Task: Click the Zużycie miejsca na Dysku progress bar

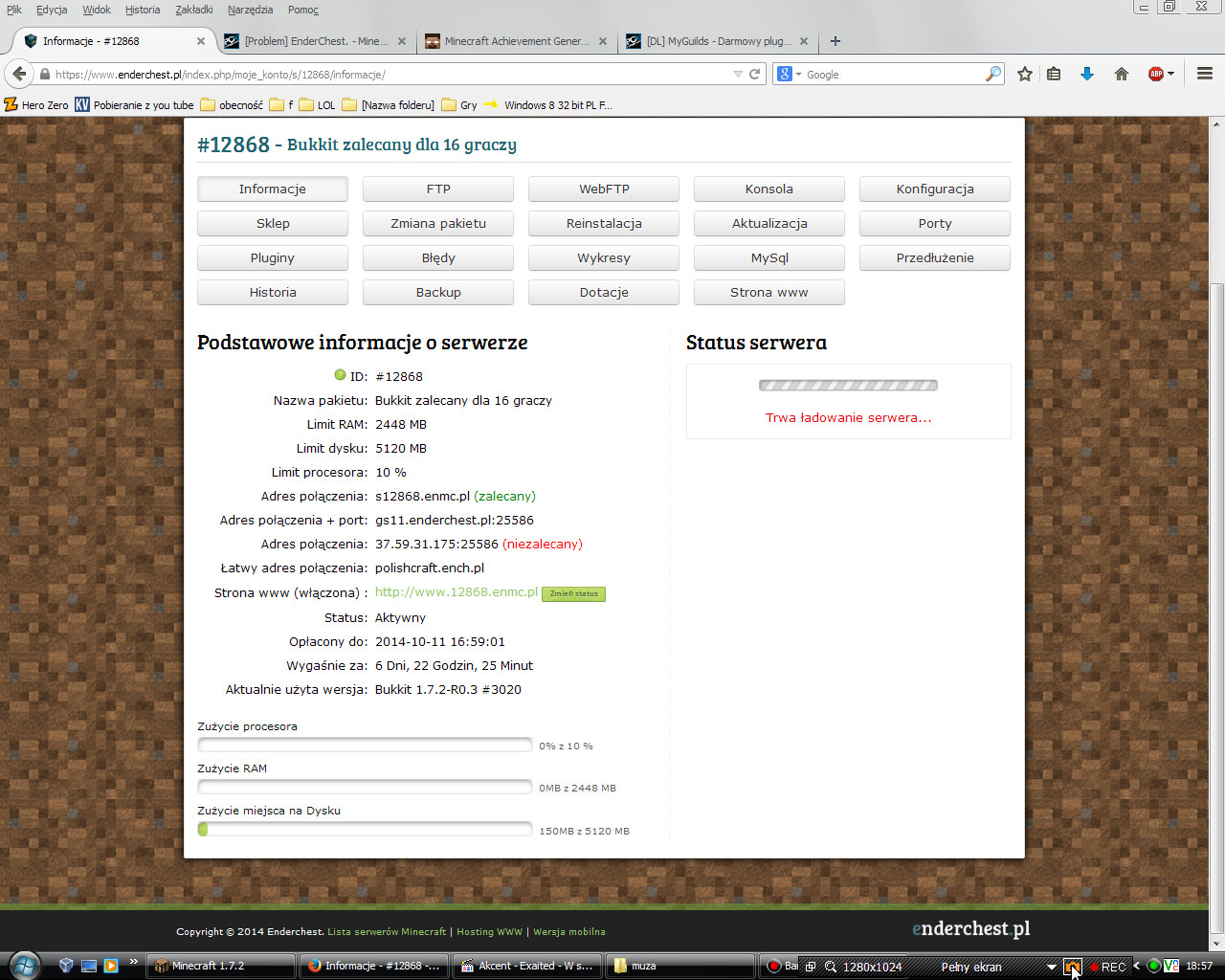Action: [365, 829]
